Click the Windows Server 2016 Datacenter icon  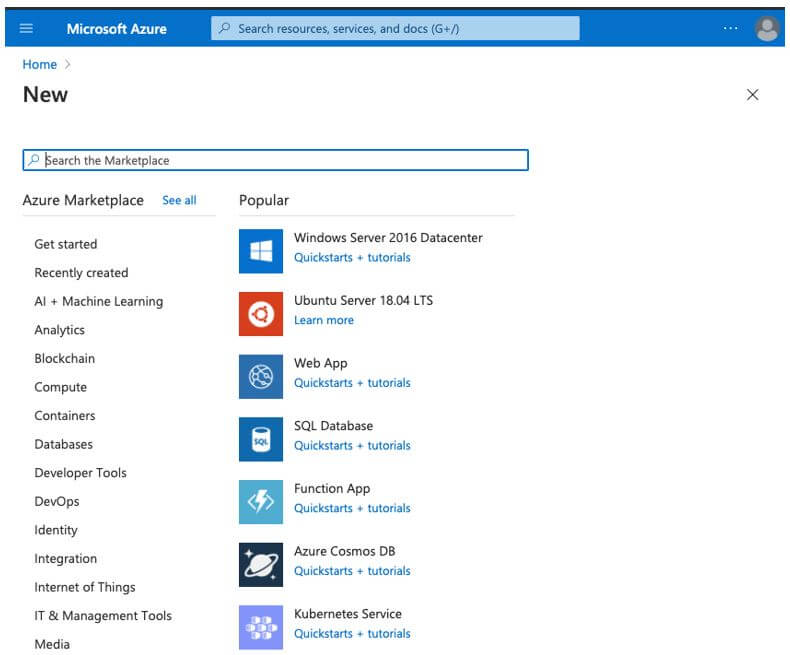261,251
